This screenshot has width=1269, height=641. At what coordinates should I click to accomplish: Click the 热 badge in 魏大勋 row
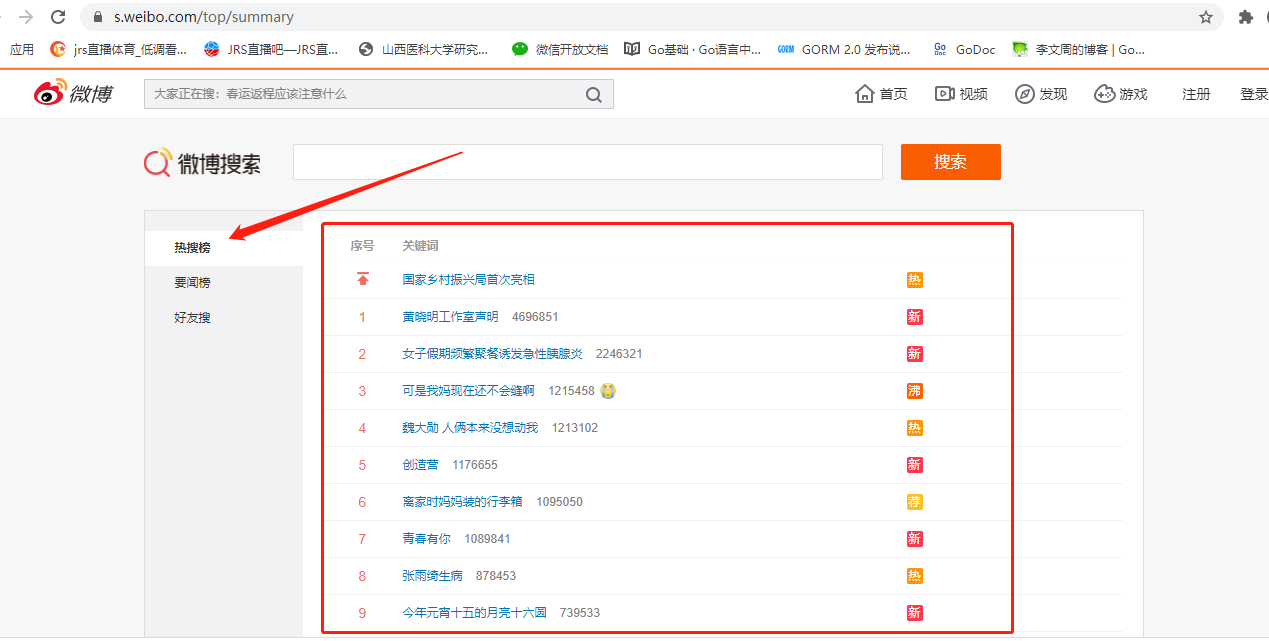[915, 428]
